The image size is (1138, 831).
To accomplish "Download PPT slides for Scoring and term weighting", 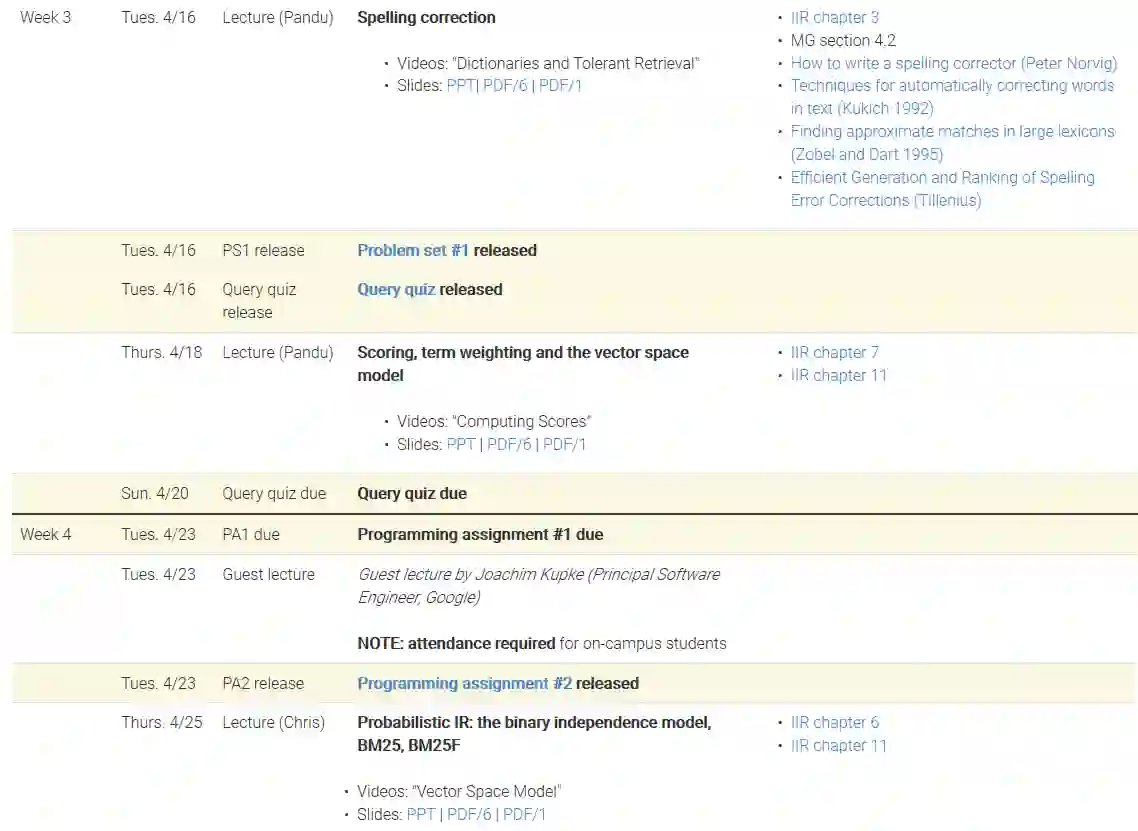I will coord(461,444).
